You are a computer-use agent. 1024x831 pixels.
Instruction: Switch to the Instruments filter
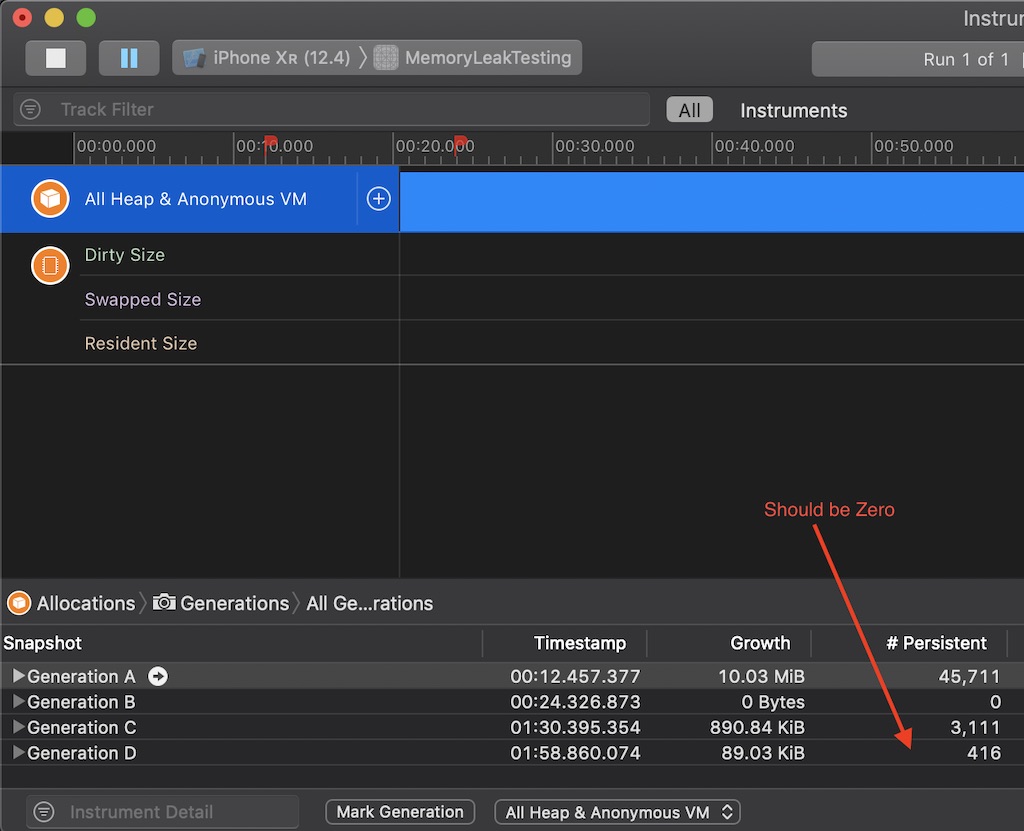pos(793,111)
